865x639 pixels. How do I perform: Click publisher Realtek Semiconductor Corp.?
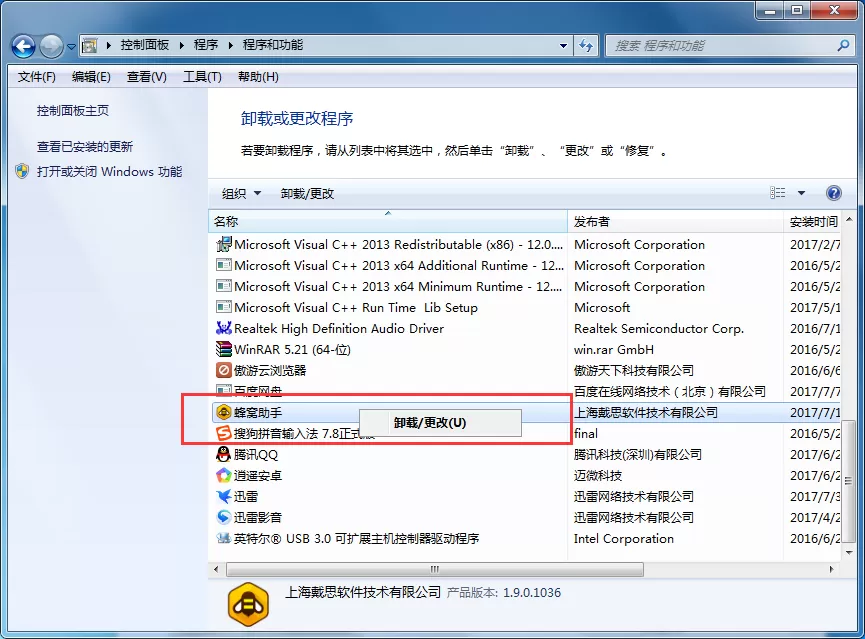coord(659,328)
